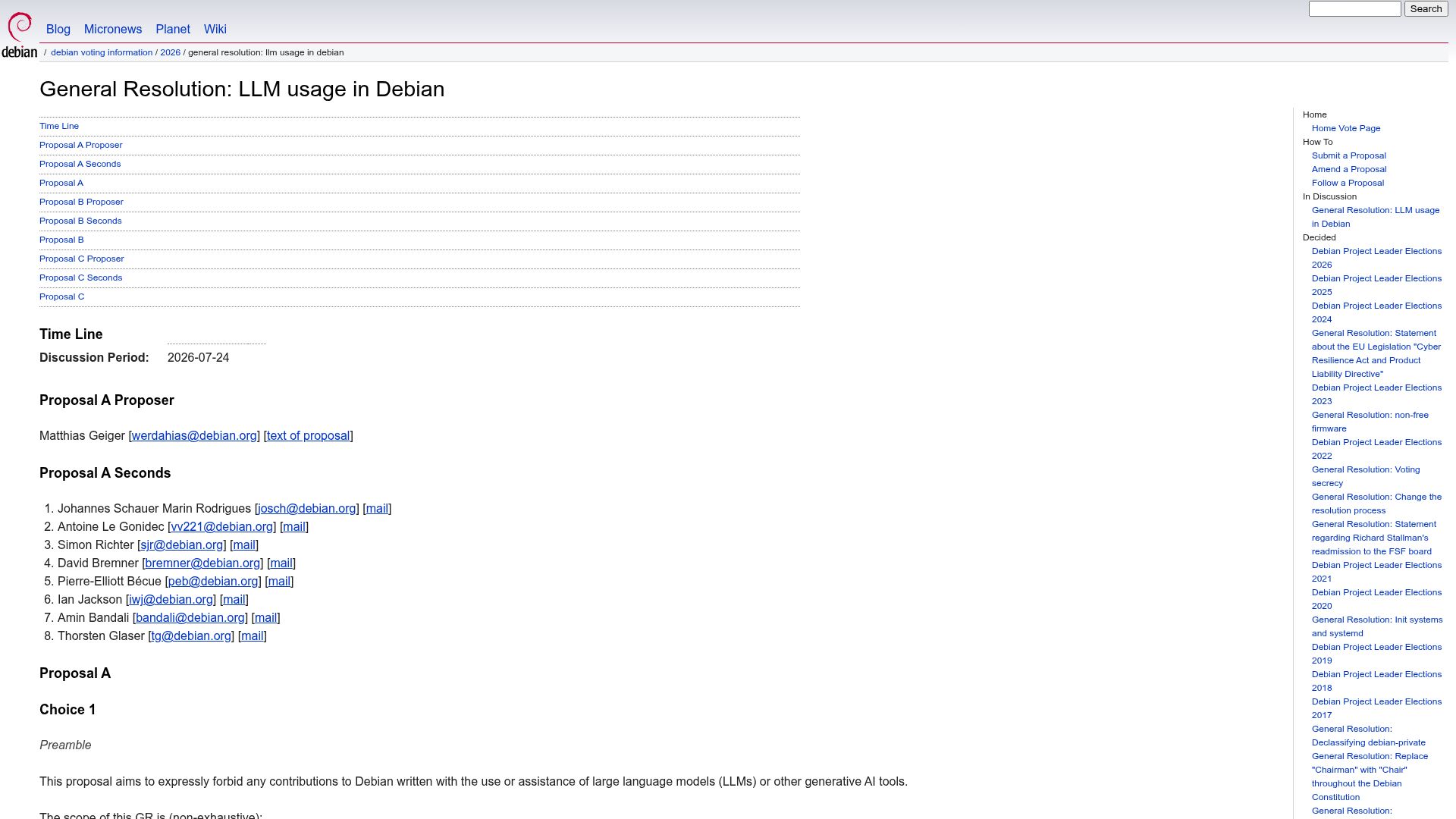Open 'Init systems and systemd' resolution link

click(1377, 626)
